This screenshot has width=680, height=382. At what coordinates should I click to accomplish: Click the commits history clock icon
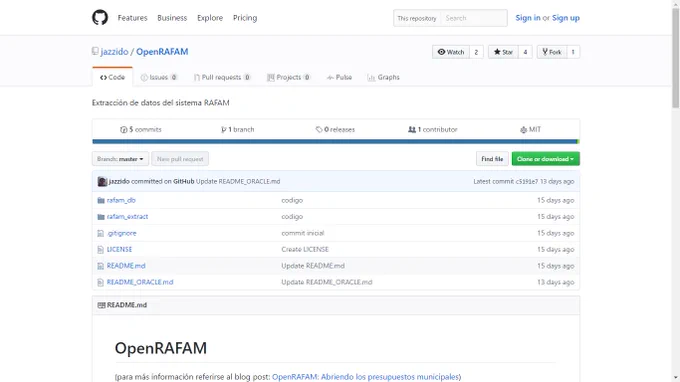click(x=124, y=130)
